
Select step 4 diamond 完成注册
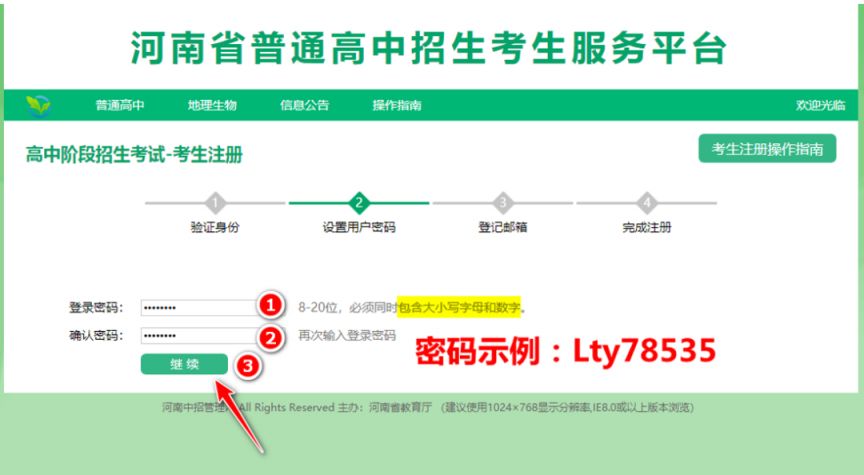[x=647, y=203]
